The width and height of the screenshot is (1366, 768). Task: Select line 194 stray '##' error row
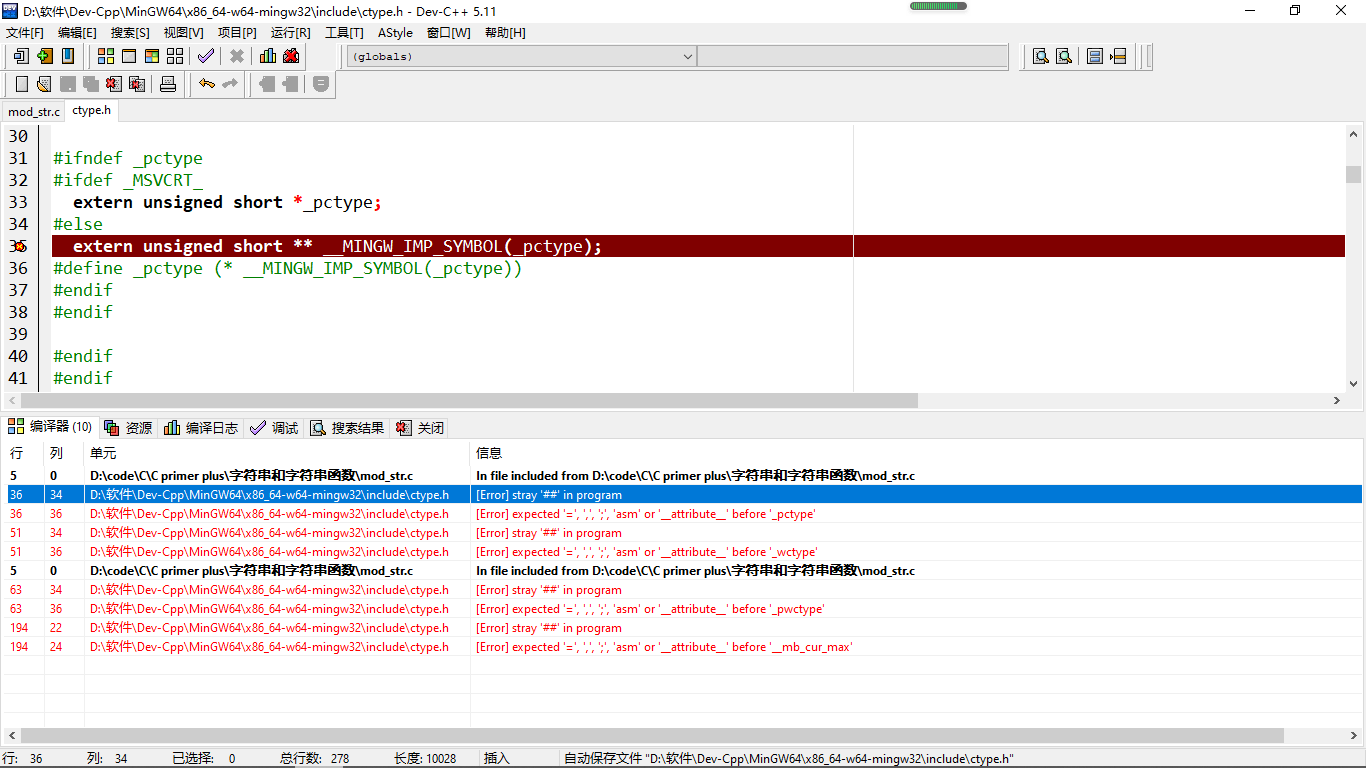[683, 628]
